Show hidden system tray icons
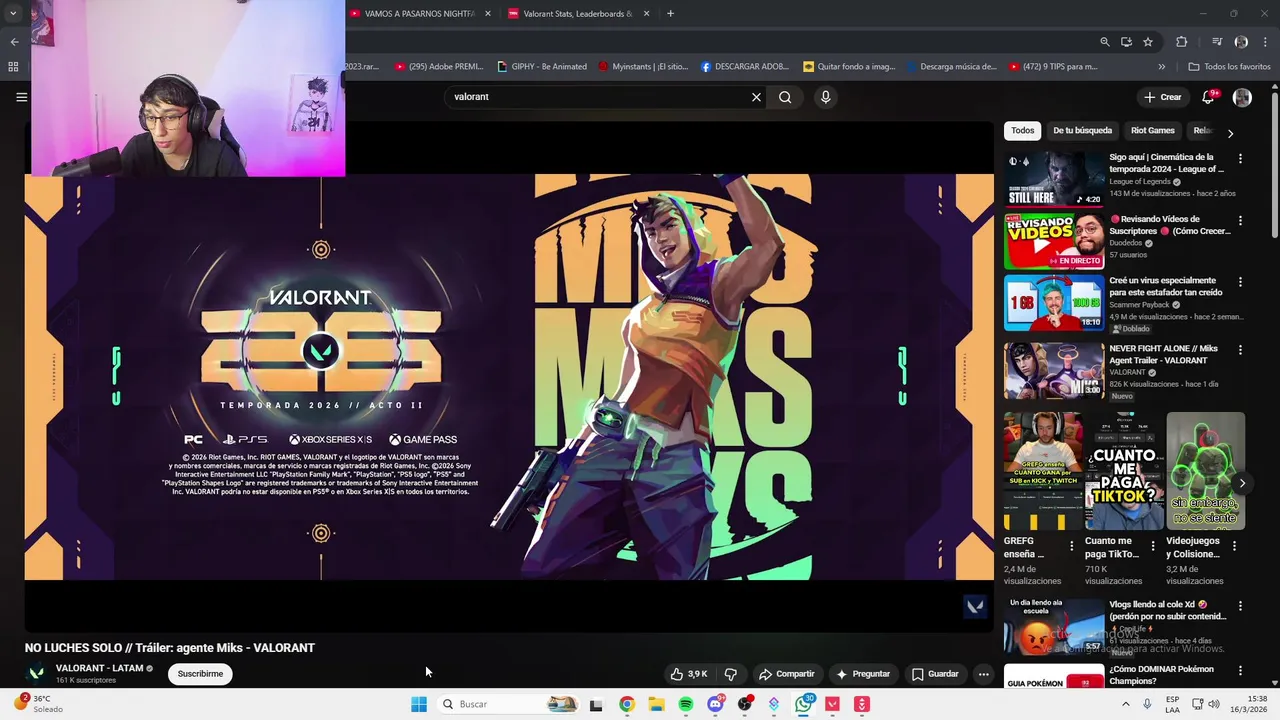The width and height of the screenshot is (1280, 720). point(1126,704)
